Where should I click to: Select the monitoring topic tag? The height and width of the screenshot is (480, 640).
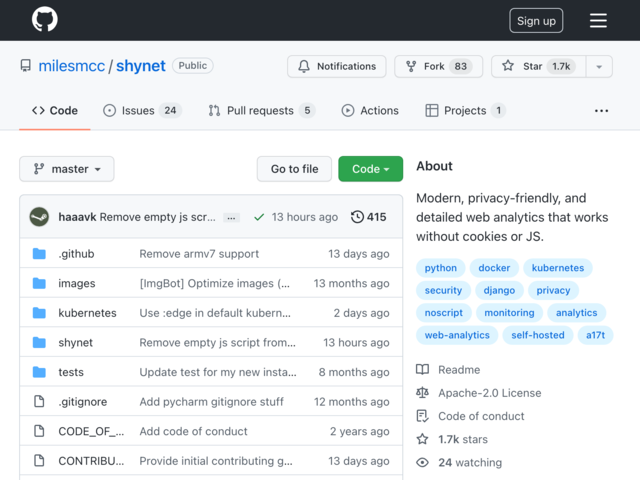pos(509,313)
